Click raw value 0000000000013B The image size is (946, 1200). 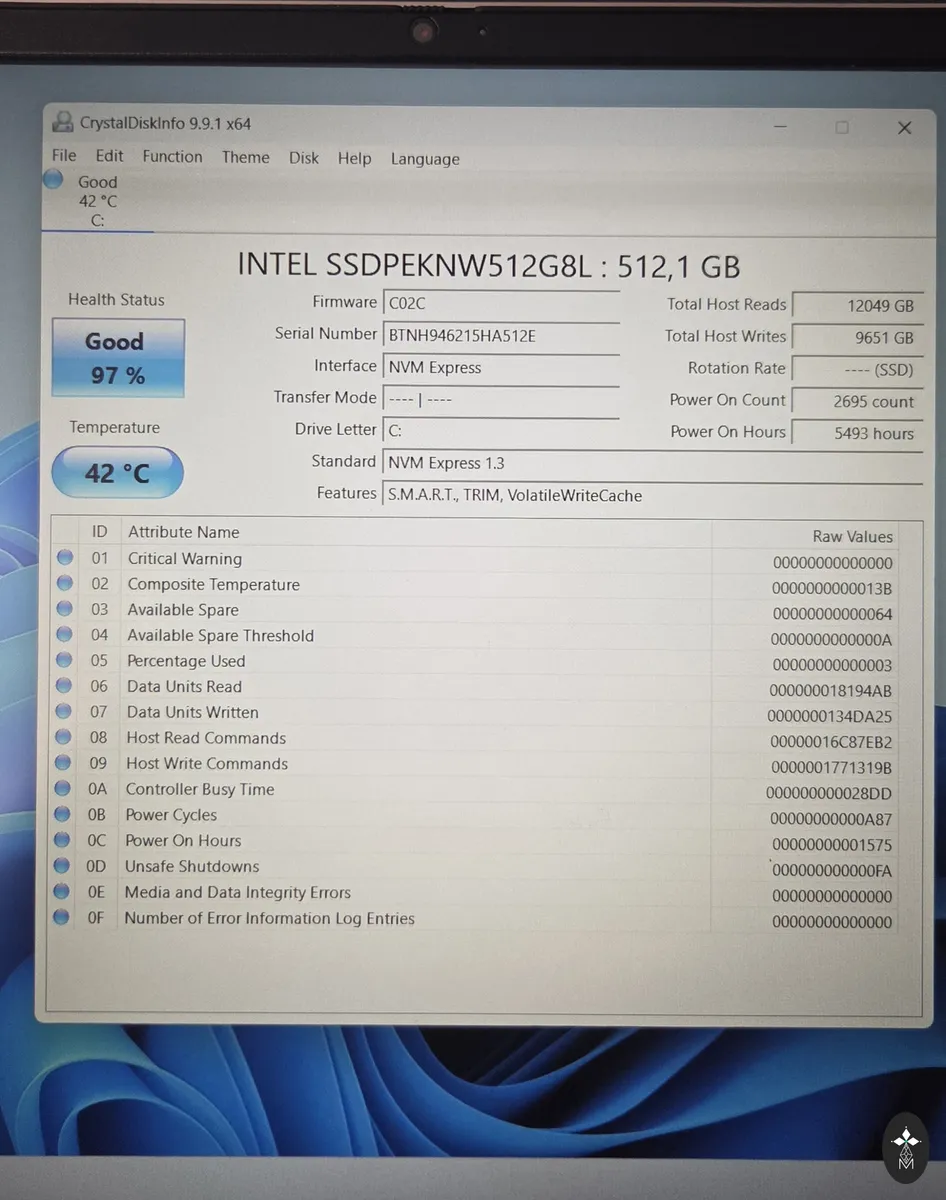coord(832,589)
